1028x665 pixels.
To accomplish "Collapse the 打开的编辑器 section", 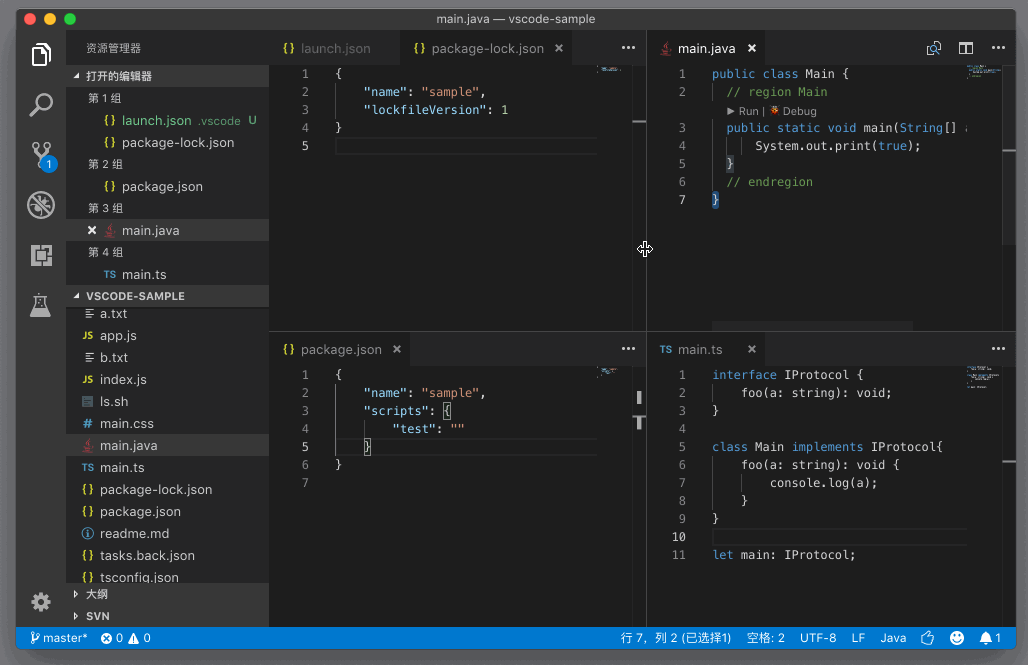I will (118, 76).
